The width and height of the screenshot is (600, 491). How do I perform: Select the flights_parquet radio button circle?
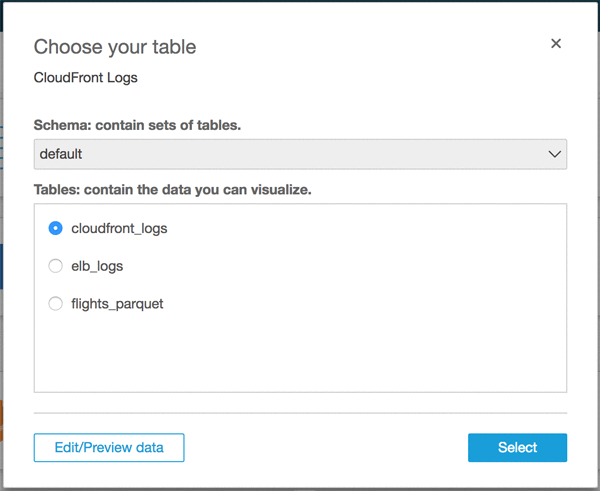click(x=56, y=303)
